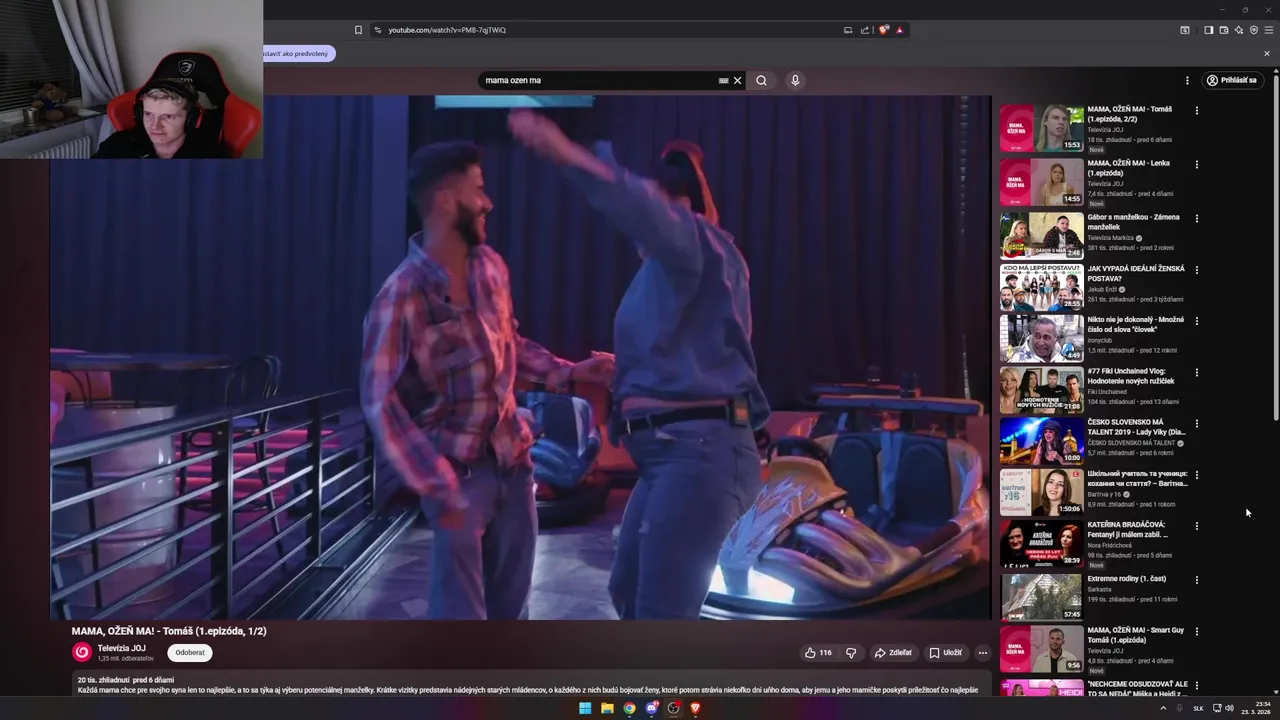Image resolution: width=1280 pixels, height=720 pixels.
Task: Open File Explorer from taskbar
Action: pyautogui.click(x=607, y=708)
